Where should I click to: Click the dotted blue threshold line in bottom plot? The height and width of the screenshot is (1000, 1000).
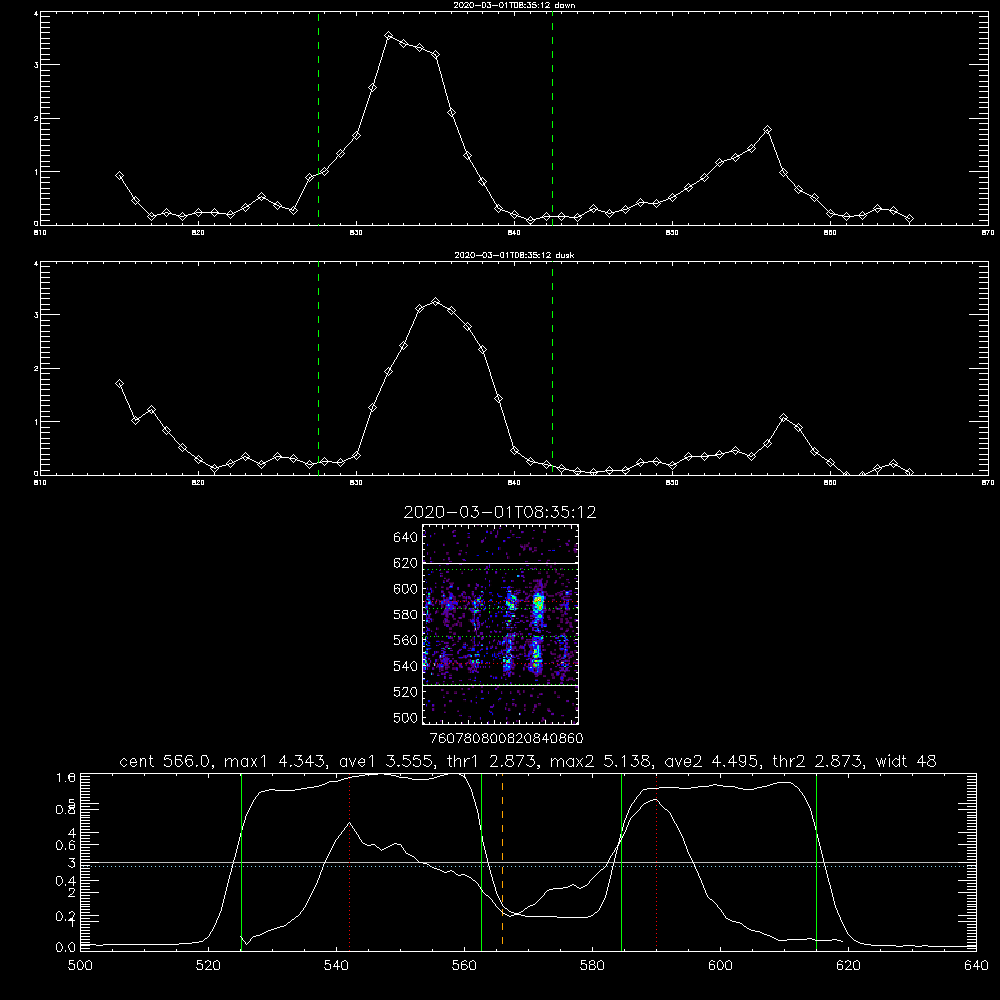527,866
